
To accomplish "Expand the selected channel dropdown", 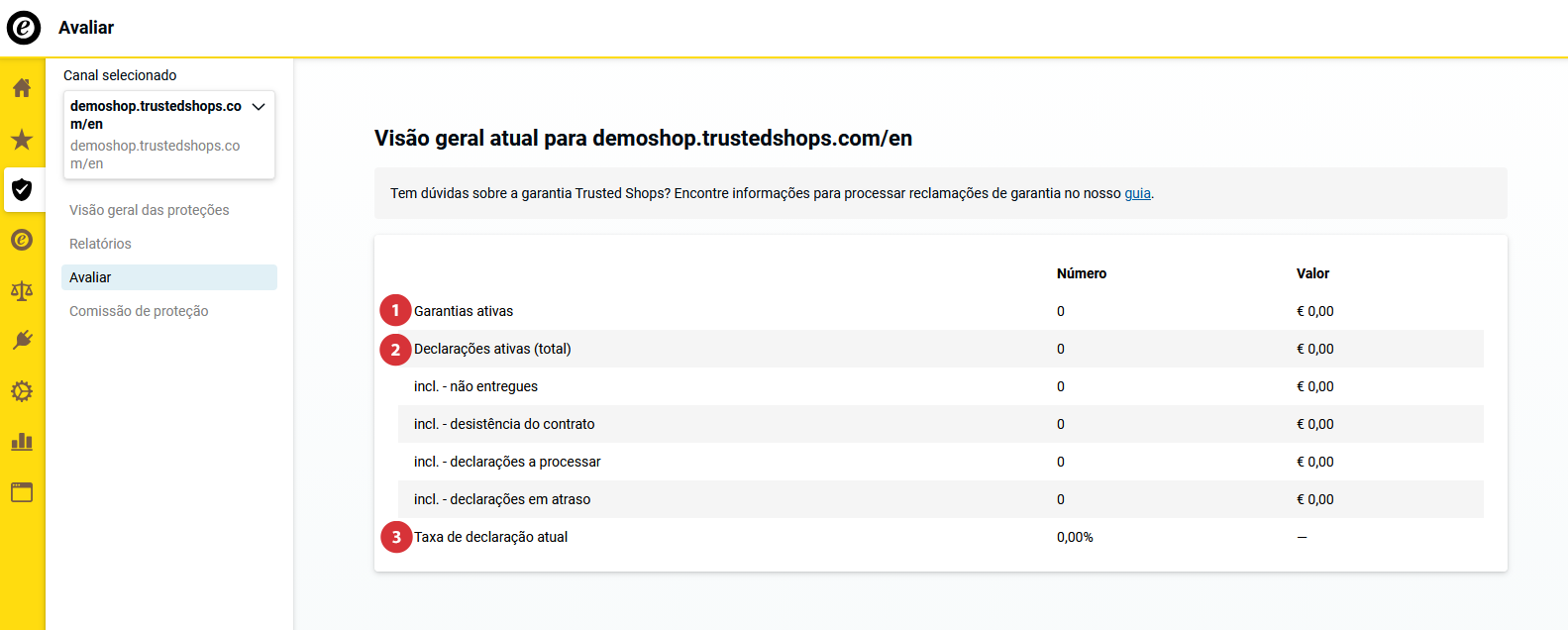I will coord(169,135).
